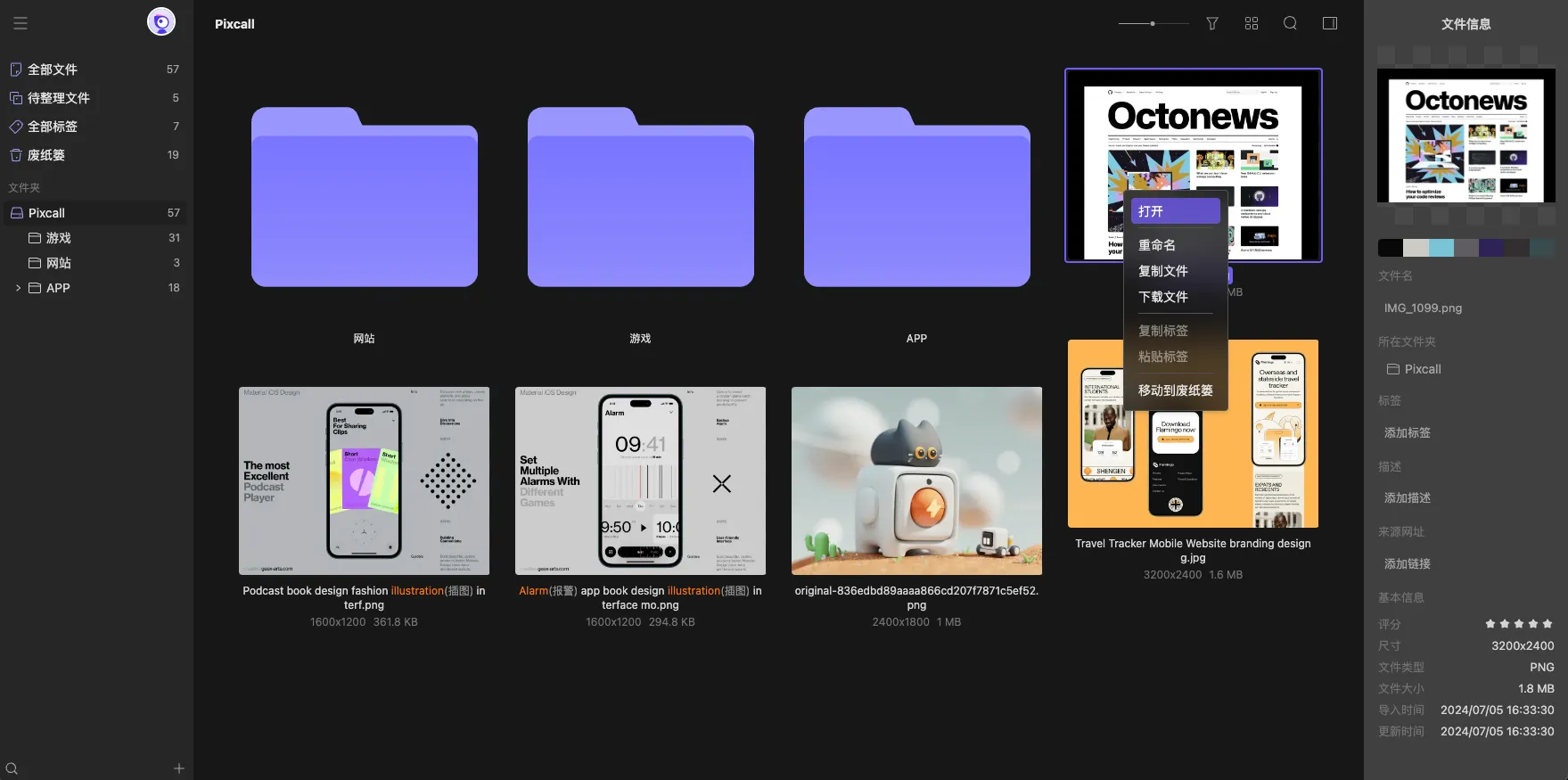
Task: Click the hamburger menu icon
Action: (x=21, y=23)
